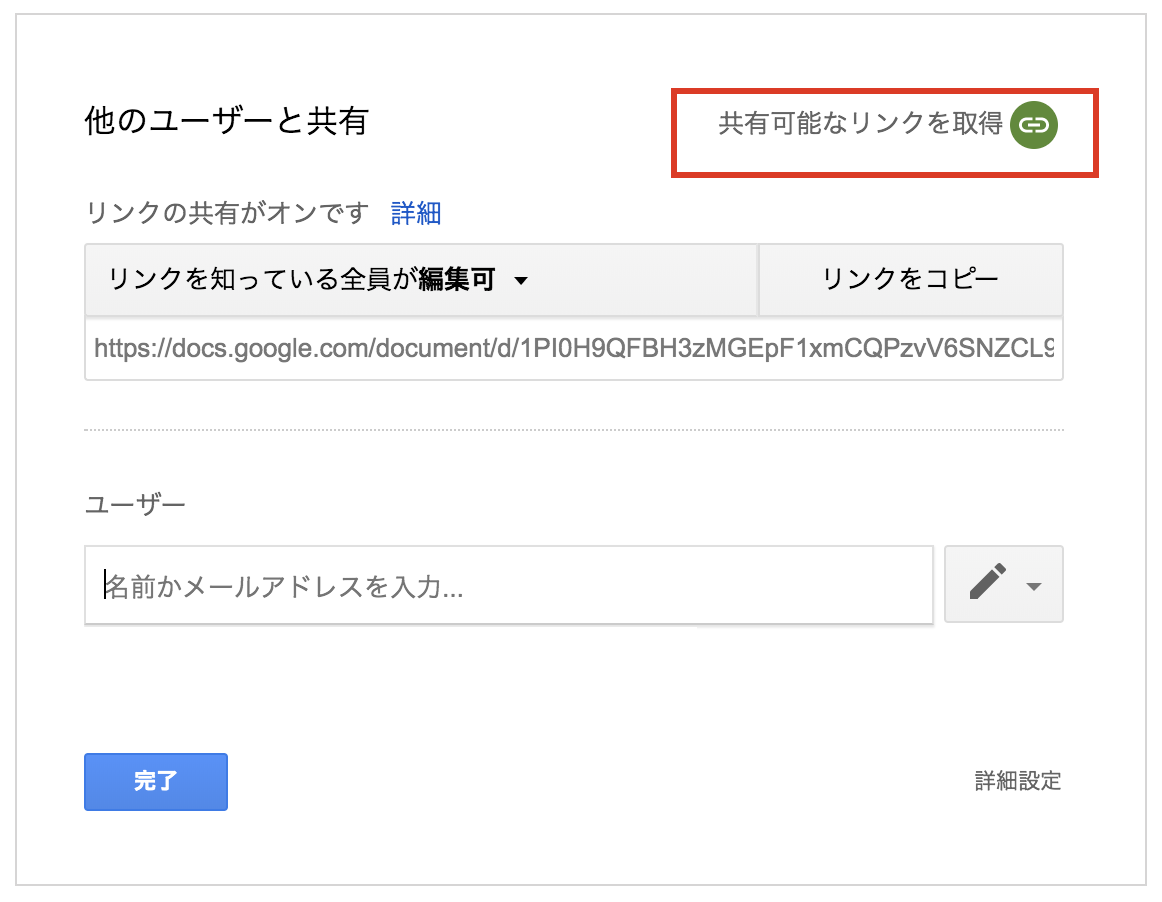Viewport: 1162px width, 902px height.
Task: Click the small triangle after 編集可
Action: point(521,281)
